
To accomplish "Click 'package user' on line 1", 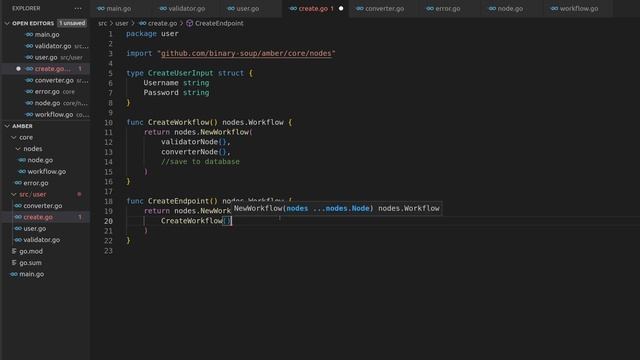I will tap(152, 34).
